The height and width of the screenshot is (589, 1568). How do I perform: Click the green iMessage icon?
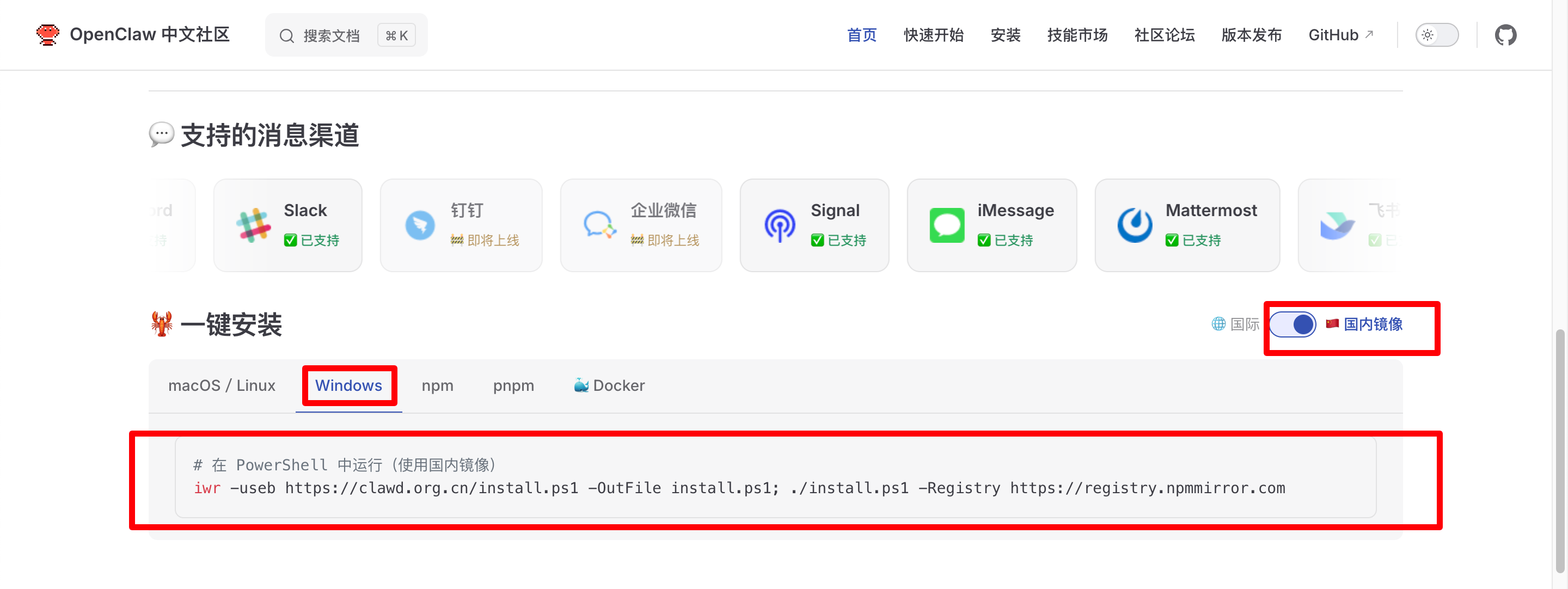pyautogui.click(x=947, y=225)
